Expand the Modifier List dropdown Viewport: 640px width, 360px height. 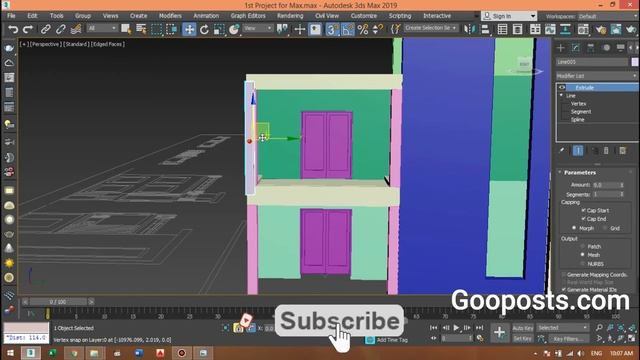click(597, 76)
